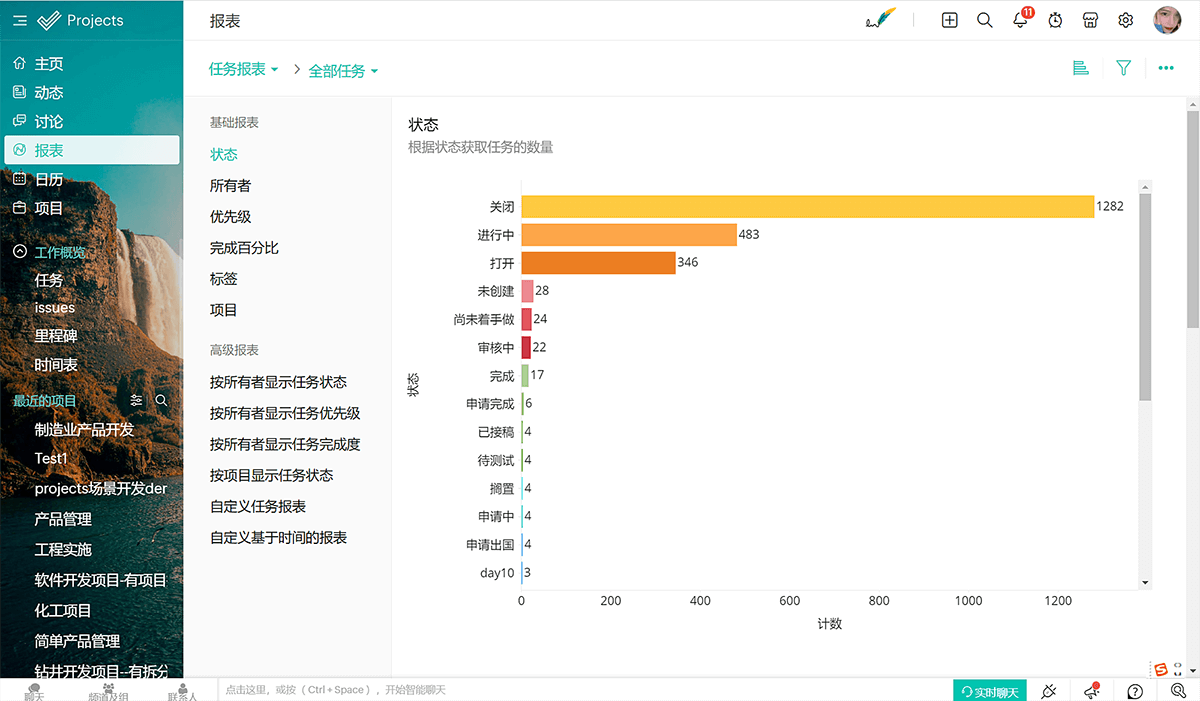
Task: Open the 全部任务 dropdown
Action: click(x=343, y=71)
